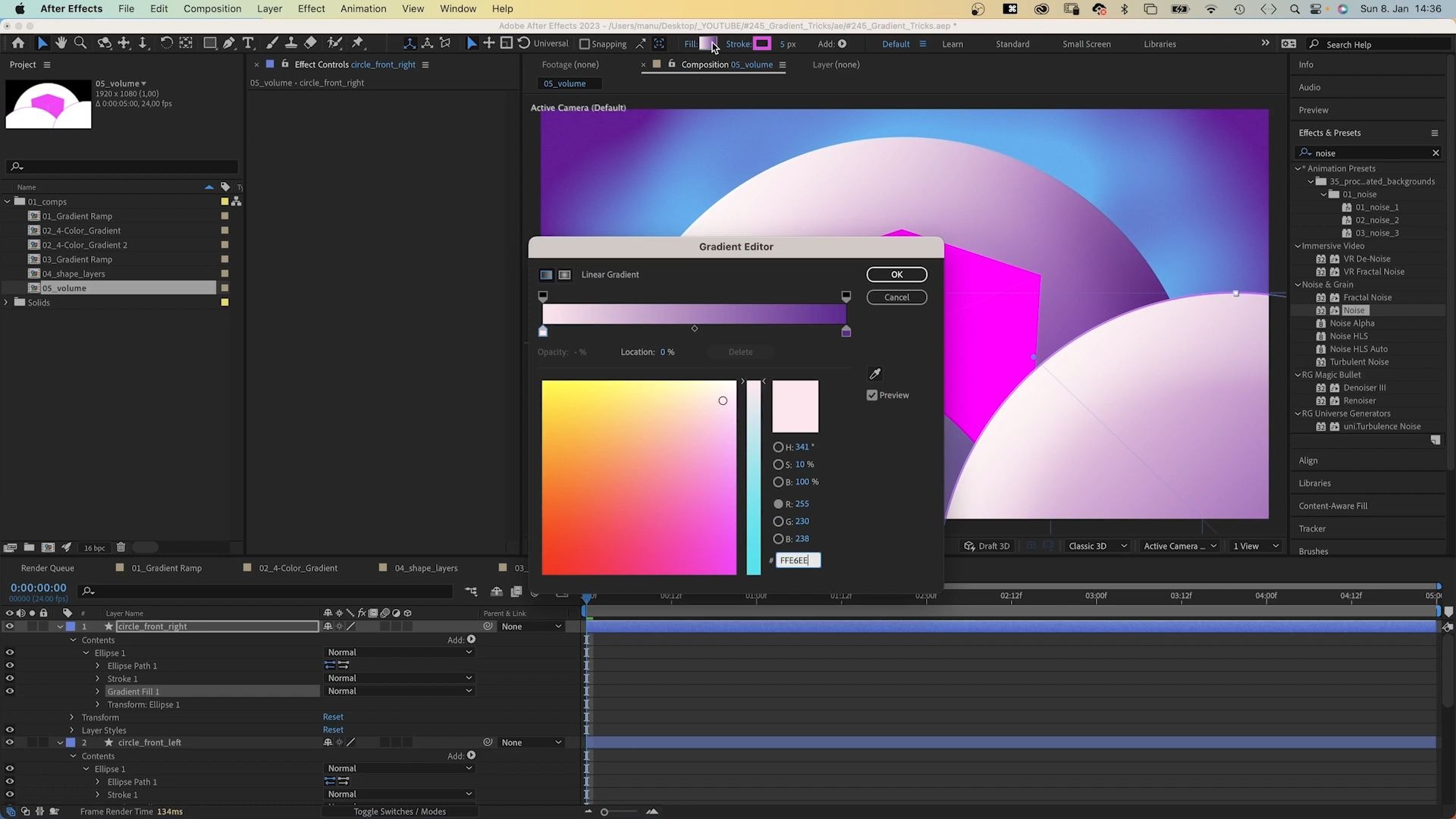Click the Search Help field
1456x819 pixels.
(x=1379, y=45)
